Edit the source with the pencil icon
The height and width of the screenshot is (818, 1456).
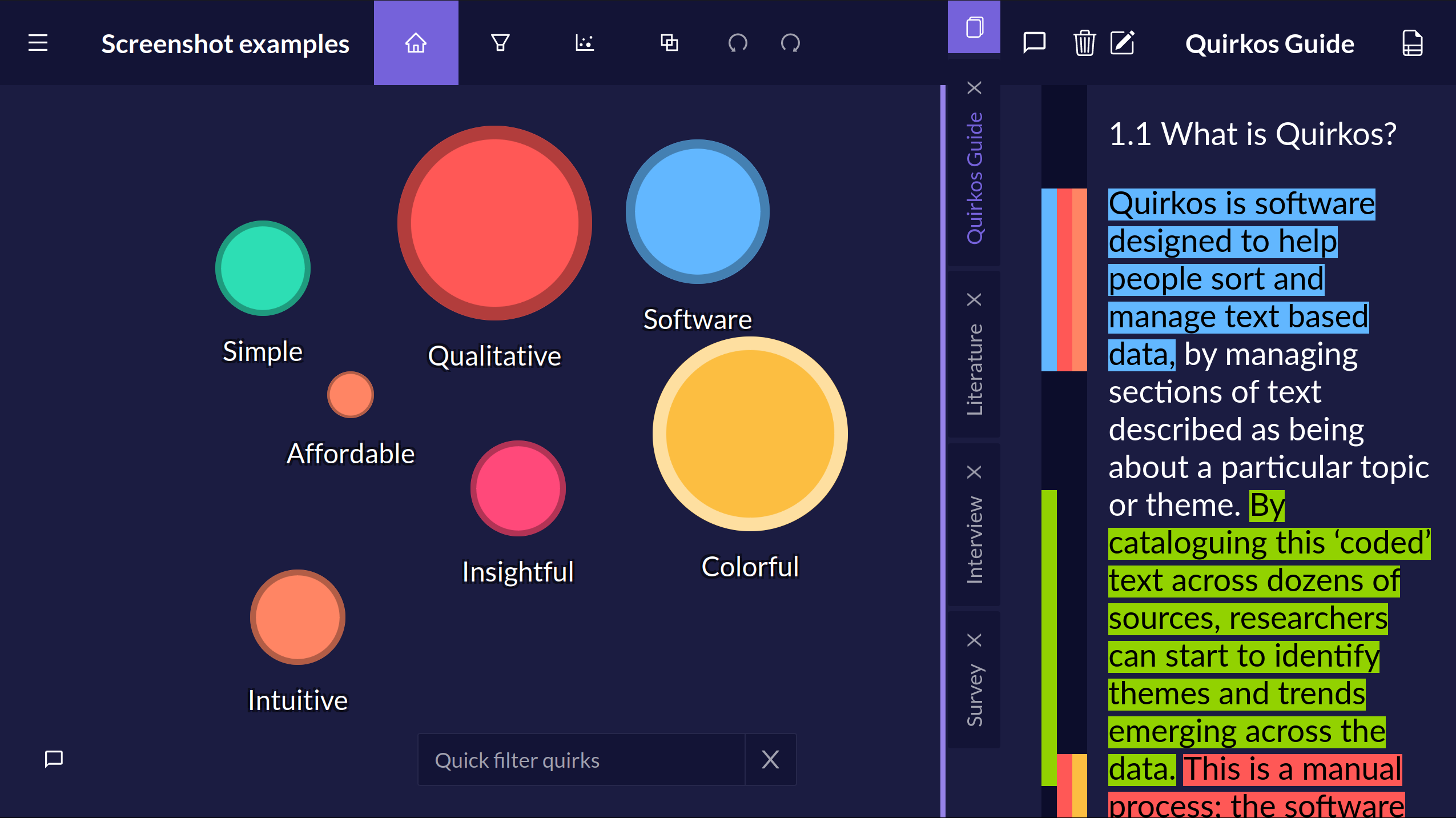point(1123,43)
